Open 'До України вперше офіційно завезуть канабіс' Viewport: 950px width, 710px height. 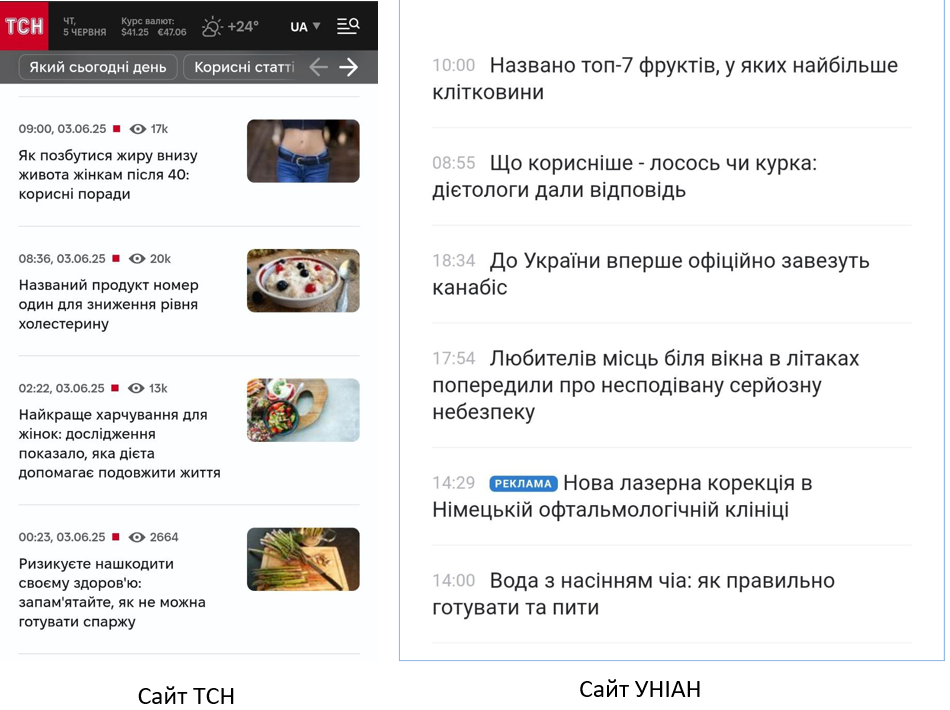point(651,274)
